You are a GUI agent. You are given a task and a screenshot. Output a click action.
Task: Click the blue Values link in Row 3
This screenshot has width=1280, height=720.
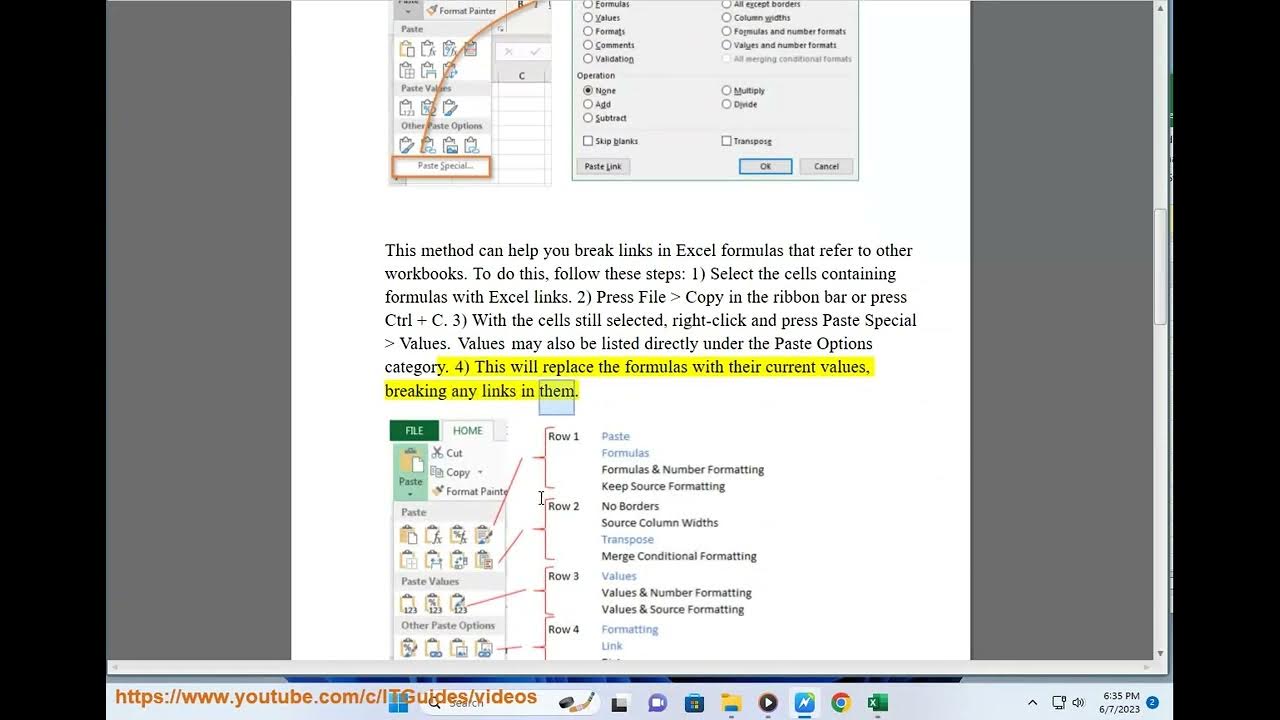[x=619, y=577]
